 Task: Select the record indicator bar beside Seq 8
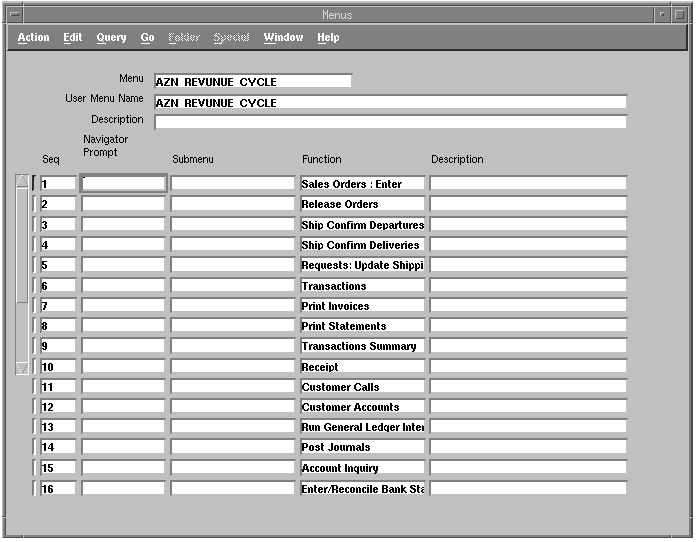point(35,325)
